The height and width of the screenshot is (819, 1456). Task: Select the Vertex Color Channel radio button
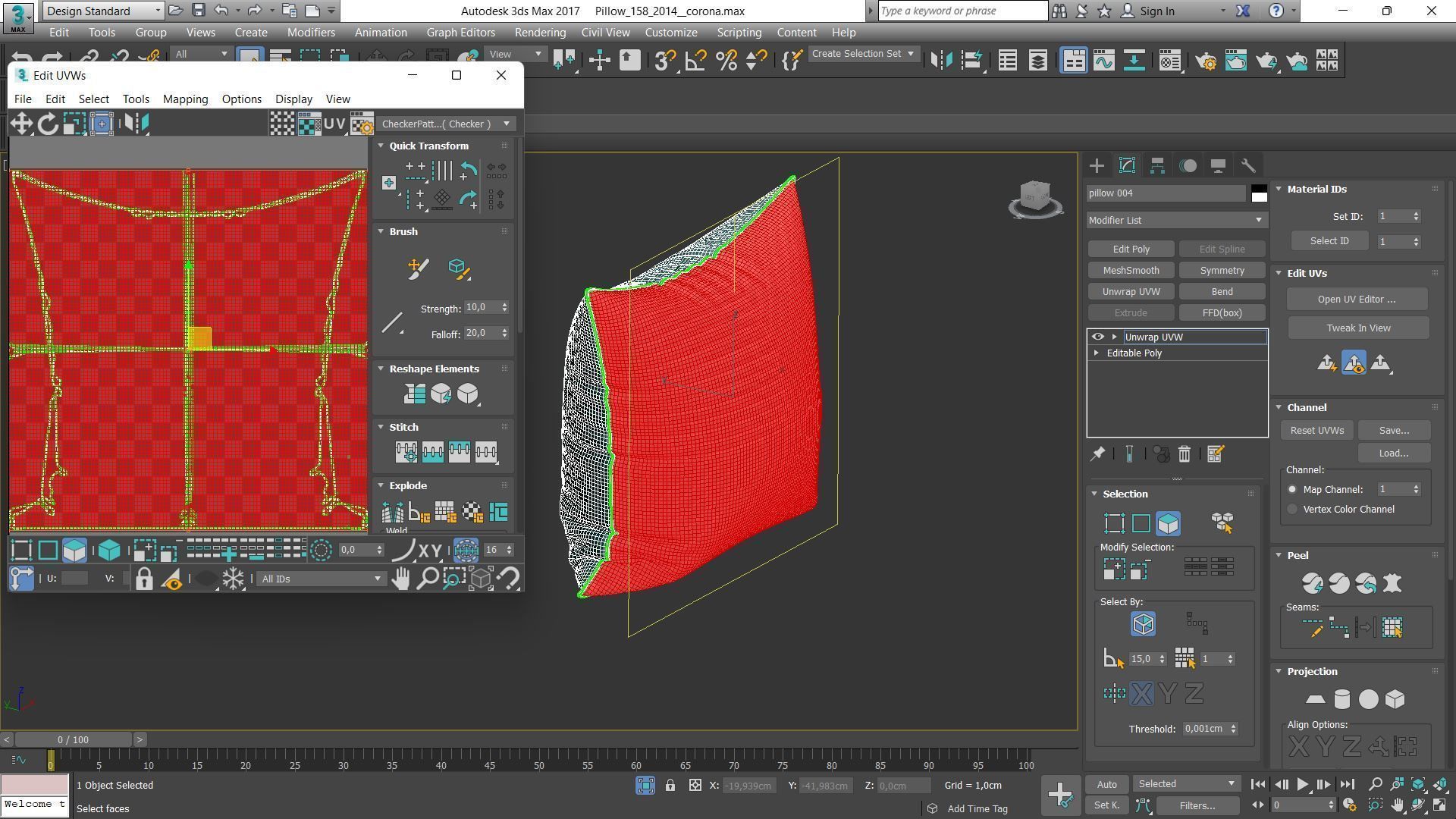[x=1292, y=510]
